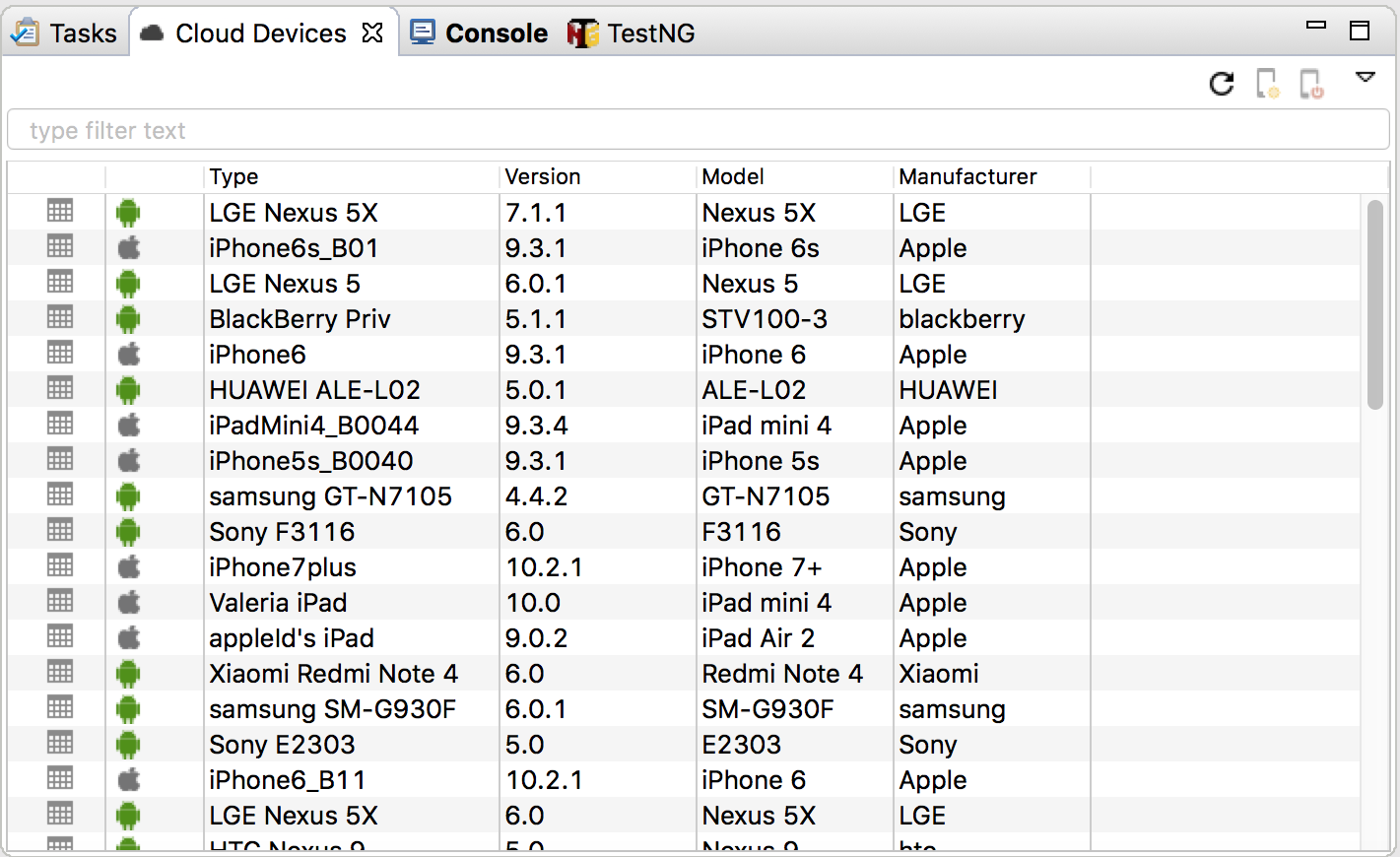Click model SM-G930F cell
Image resolution: width=1400 pixels, height=857 pixels.
(x=767, y=709)
